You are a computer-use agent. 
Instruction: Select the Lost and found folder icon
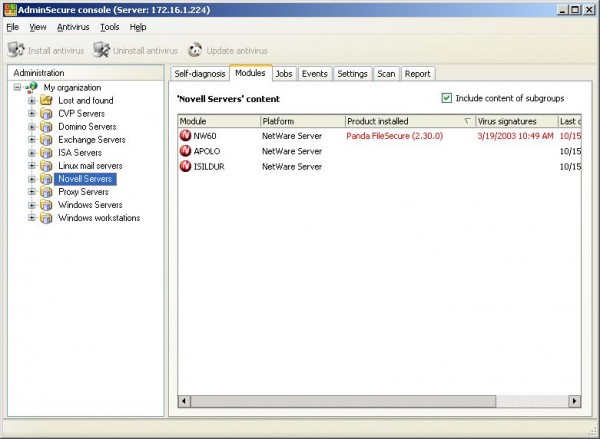46,101
